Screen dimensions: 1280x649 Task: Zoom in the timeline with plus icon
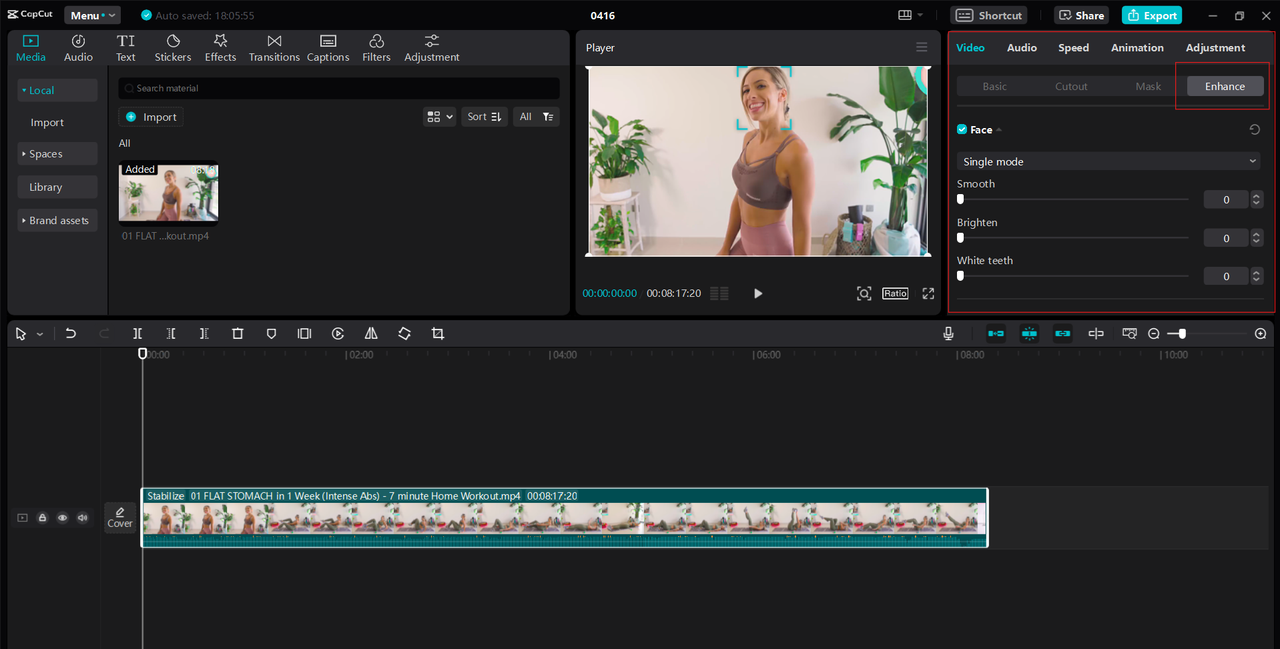point(1260,334)
